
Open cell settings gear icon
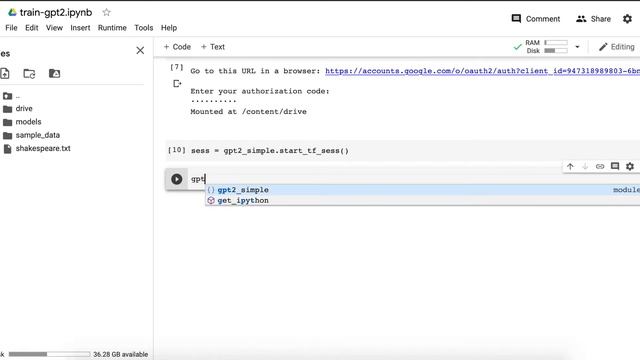point(630,167)
